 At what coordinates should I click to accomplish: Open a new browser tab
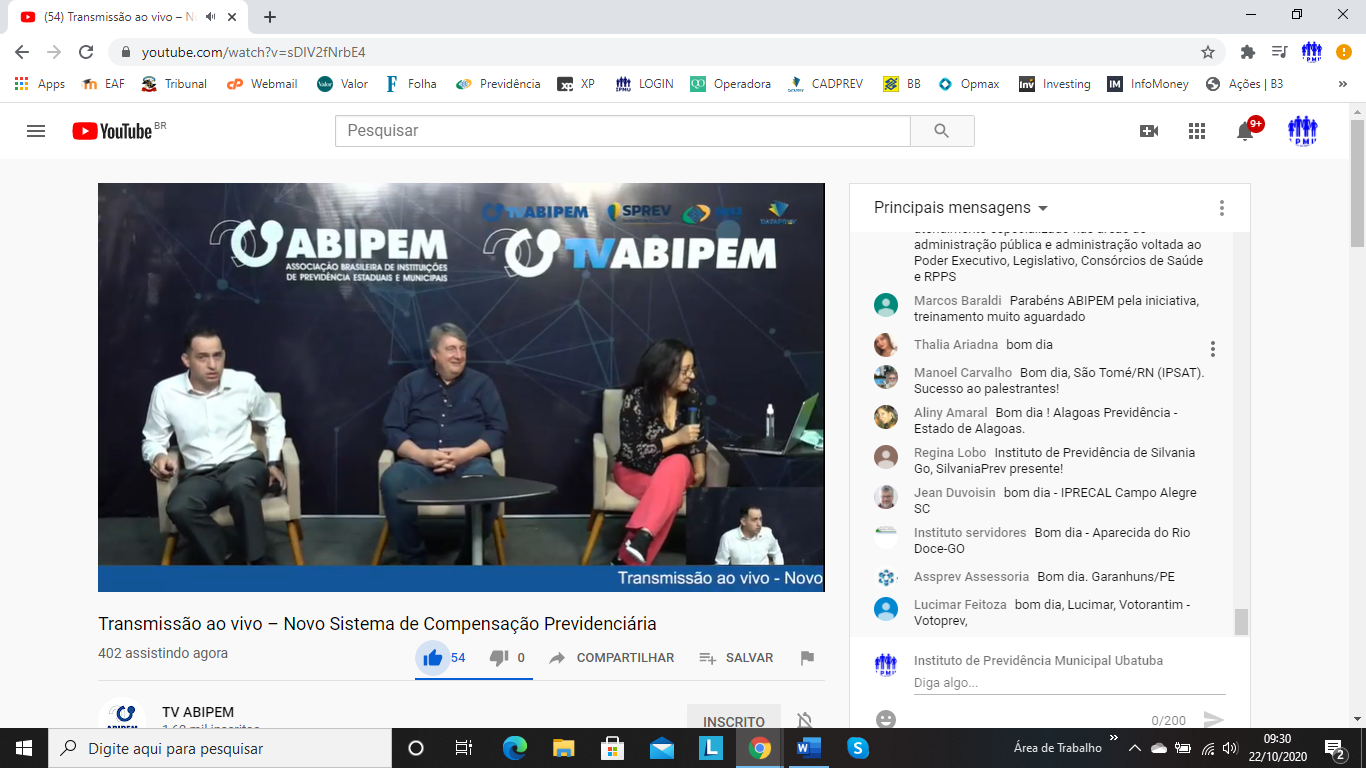coord(270,17)
